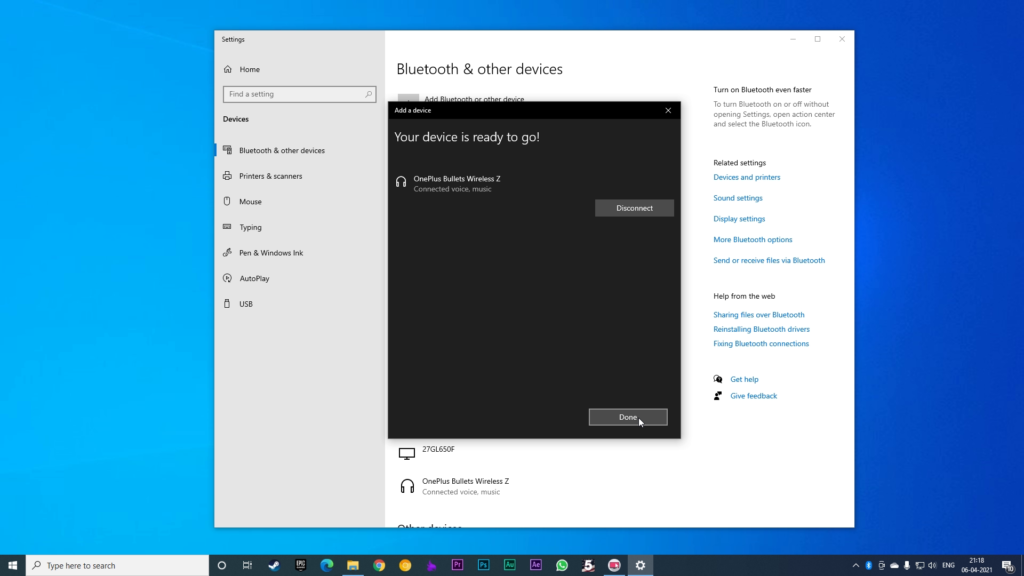Viewport: 1024px width, 576px height.
Task: Open WhatsApp from the taskbar
Action: point(562,565)
